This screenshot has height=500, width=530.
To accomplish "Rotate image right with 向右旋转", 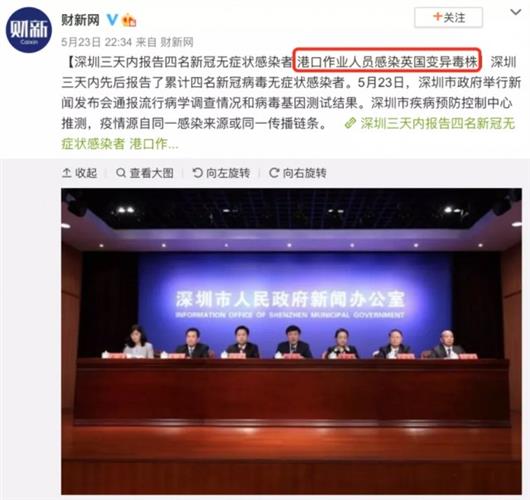I will click(298, 173).
